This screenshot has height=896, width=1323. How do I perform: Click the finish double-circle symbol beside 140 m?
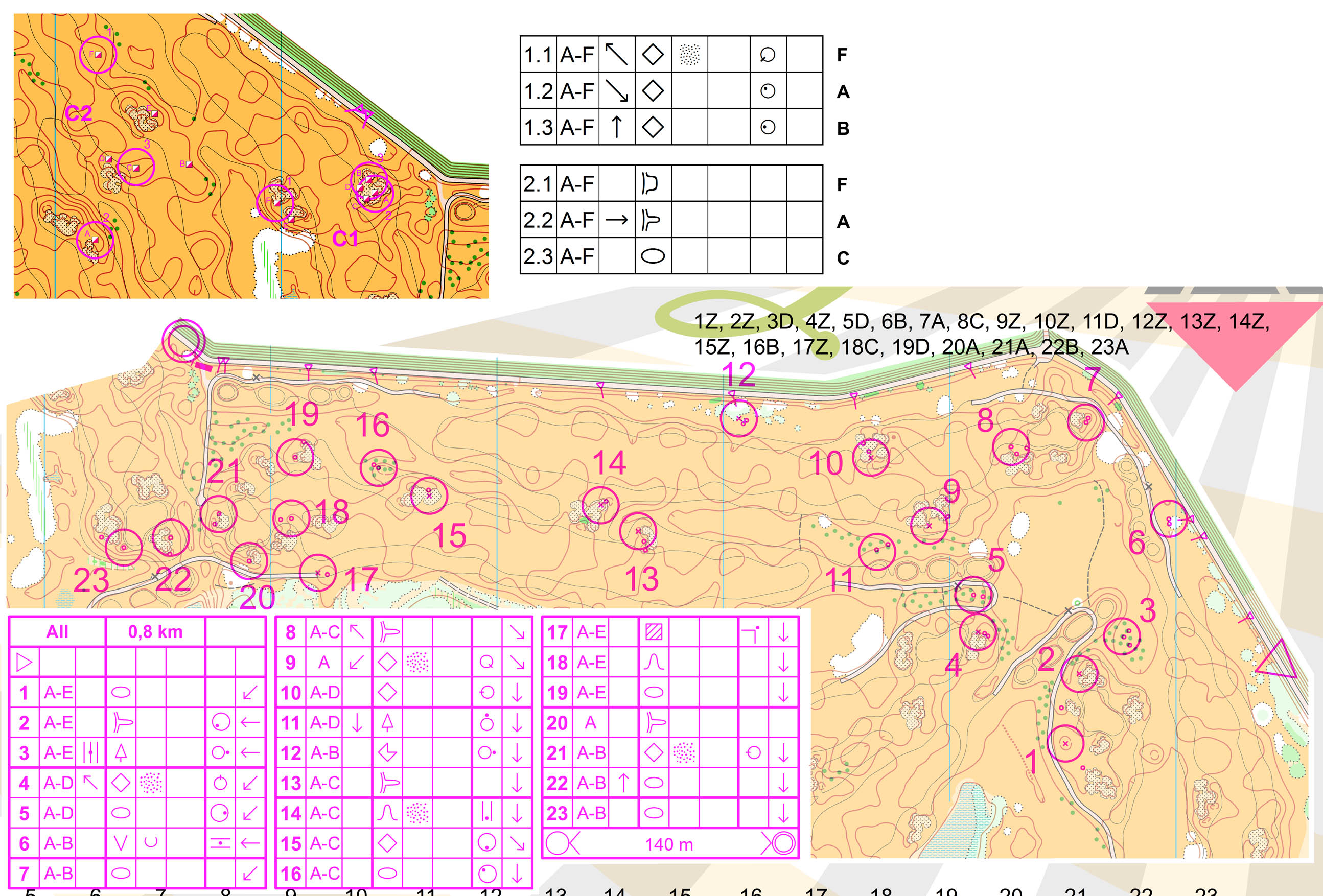point(784,843)
